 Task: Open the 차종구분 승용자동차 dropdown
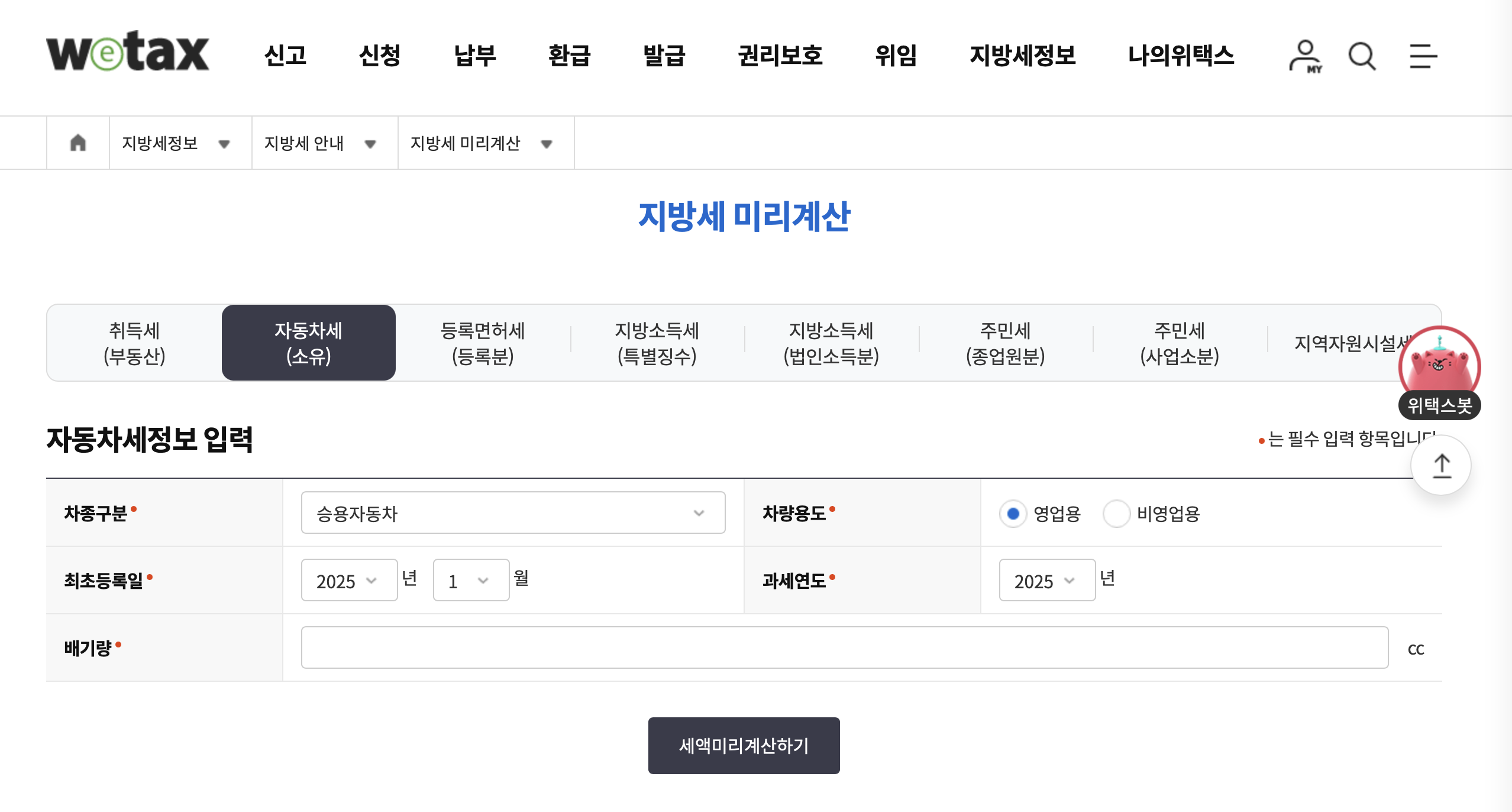[x=513, y=513]
